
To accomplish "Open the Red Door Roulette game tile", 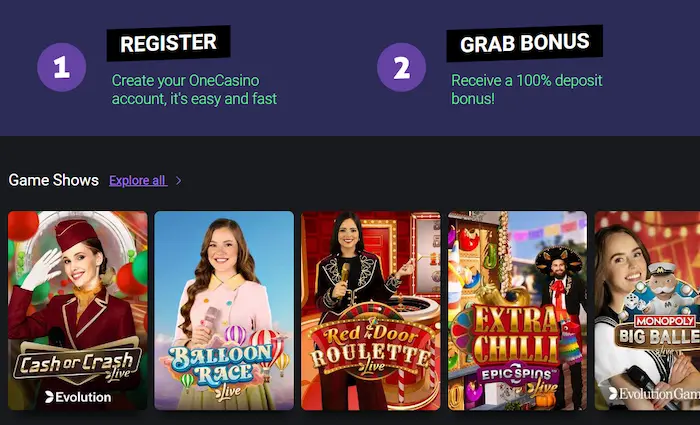I will (x=371, y=310).
